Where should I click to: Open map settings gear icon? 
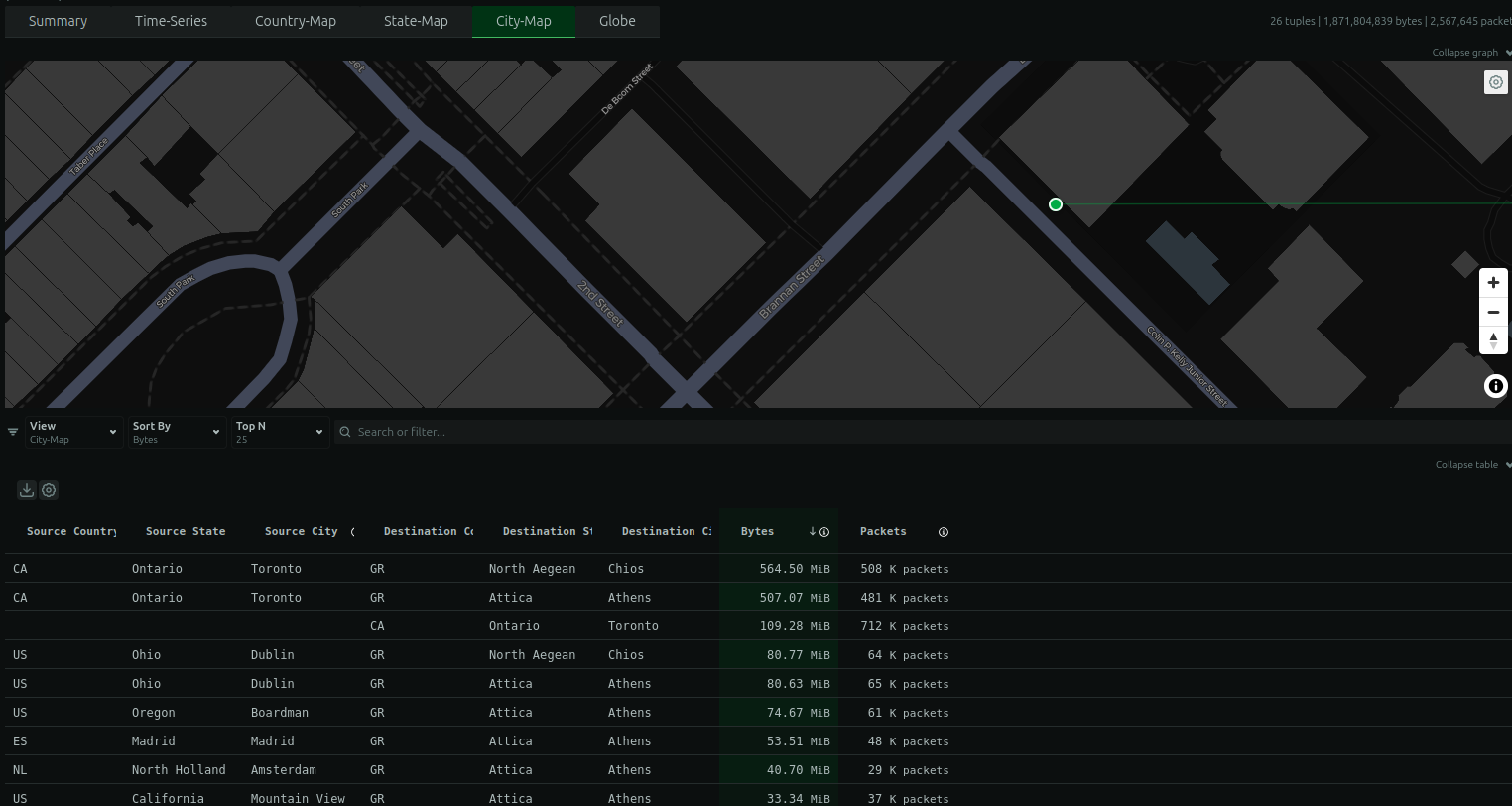(x=1495, y=82)
